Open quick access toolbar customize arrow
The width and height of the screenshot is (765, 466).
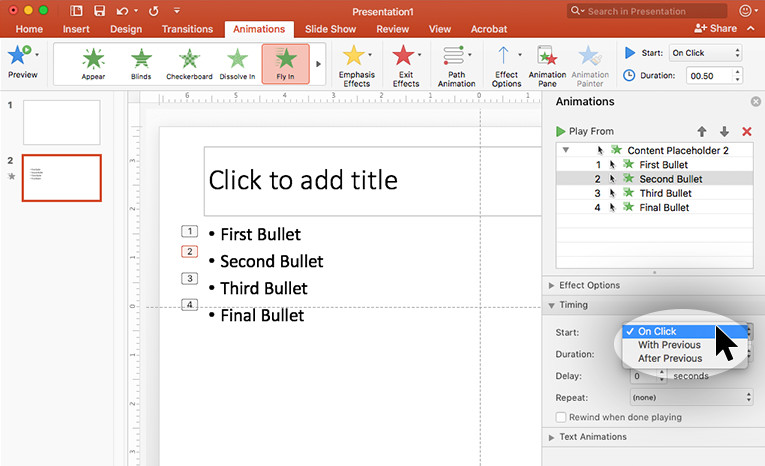click(x=177, y=11)
